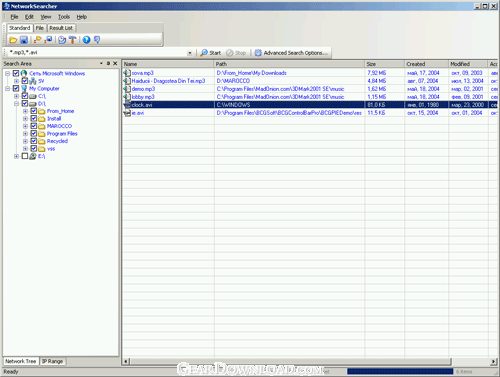Click the hammer options toolbar icon
This screenshot has width=500, height=377.
[x=73, y=40]
